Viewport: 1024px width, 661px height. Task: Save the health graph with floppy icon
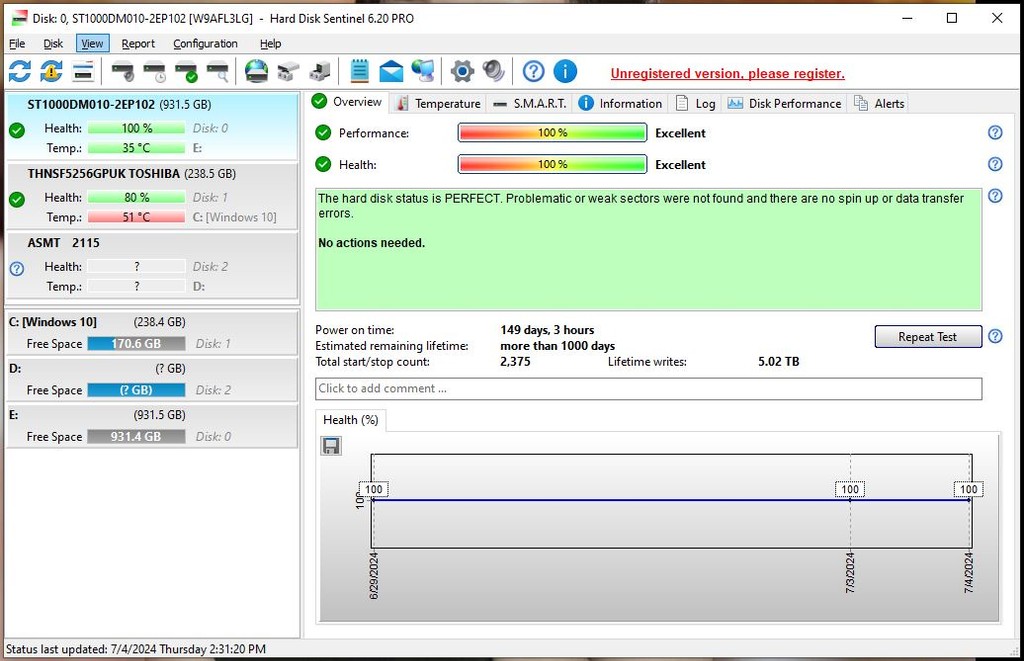[331, 445]
